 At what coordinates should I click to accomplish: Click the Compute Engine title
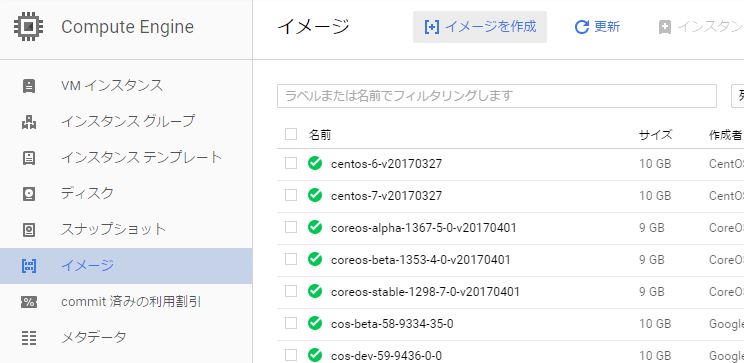pyautogui.click(x=127, y=27)
